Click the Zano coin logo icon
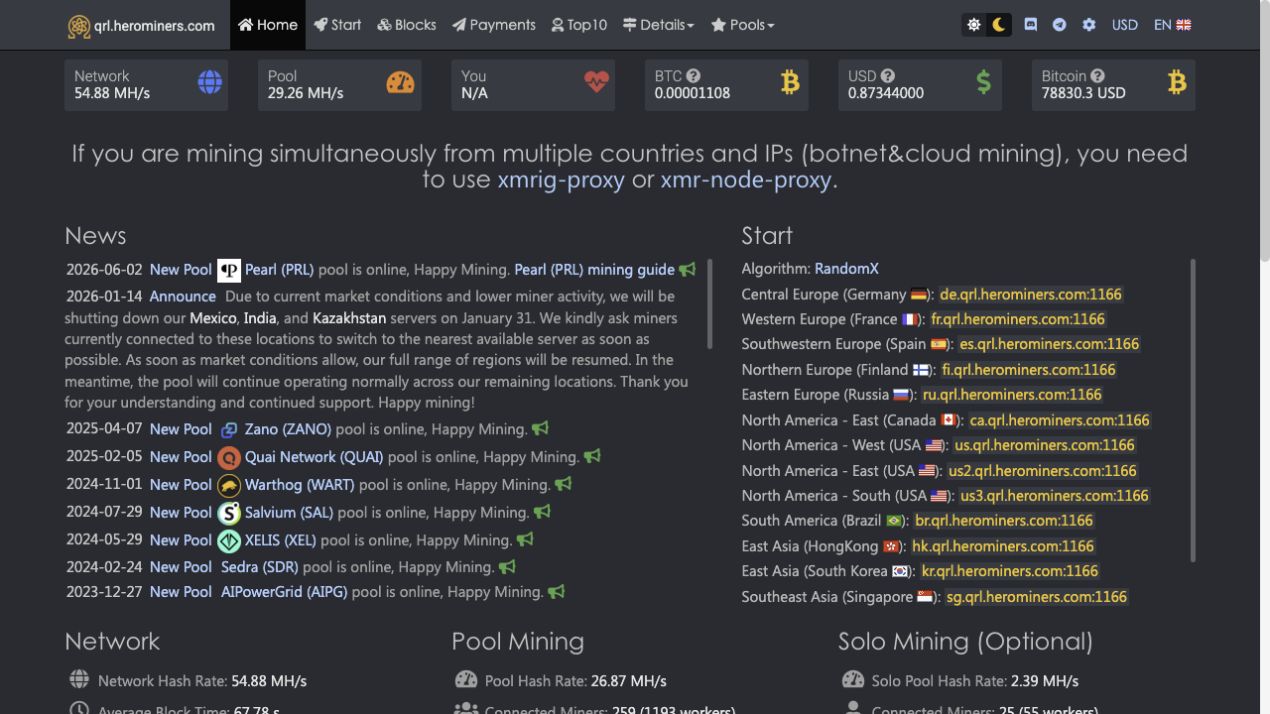 point(229,430)
